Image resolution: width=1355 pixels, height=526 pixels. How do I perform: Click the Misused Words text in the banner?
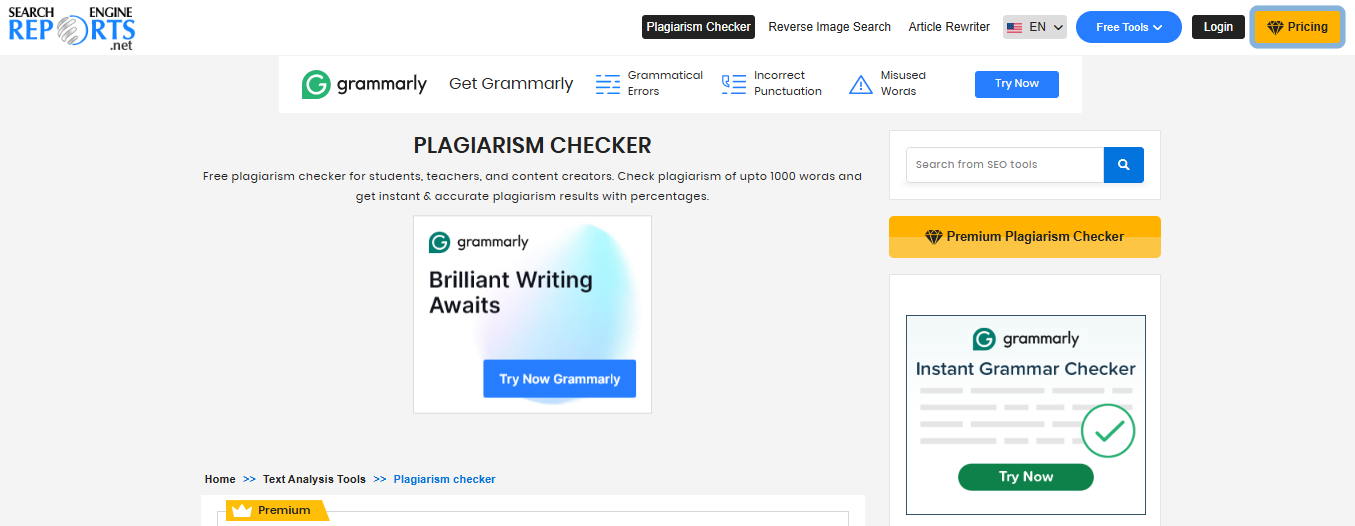click(x=903, y=83)
